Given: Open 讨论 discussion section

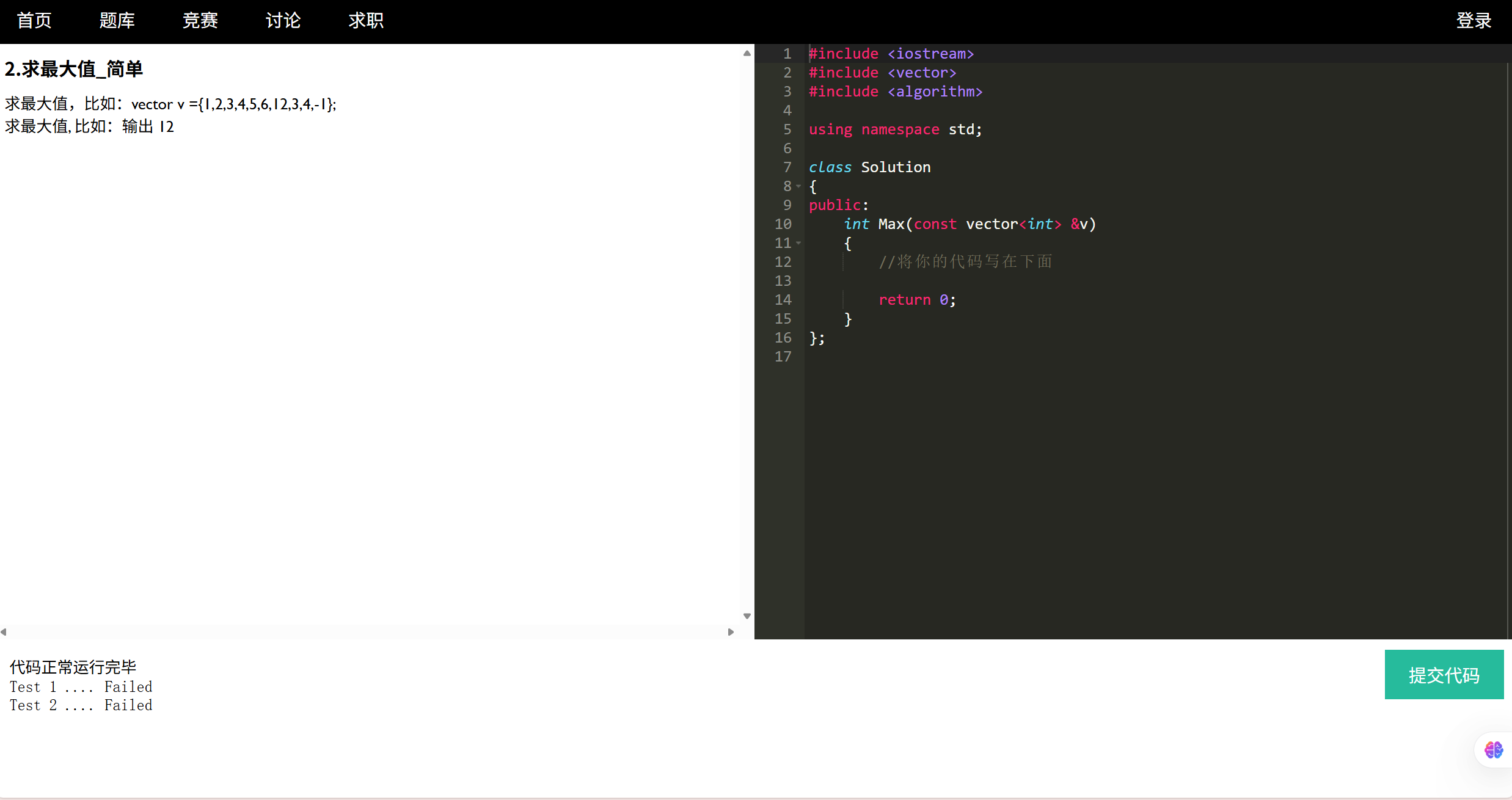Looking at the screenshot, I should point(283,21).
